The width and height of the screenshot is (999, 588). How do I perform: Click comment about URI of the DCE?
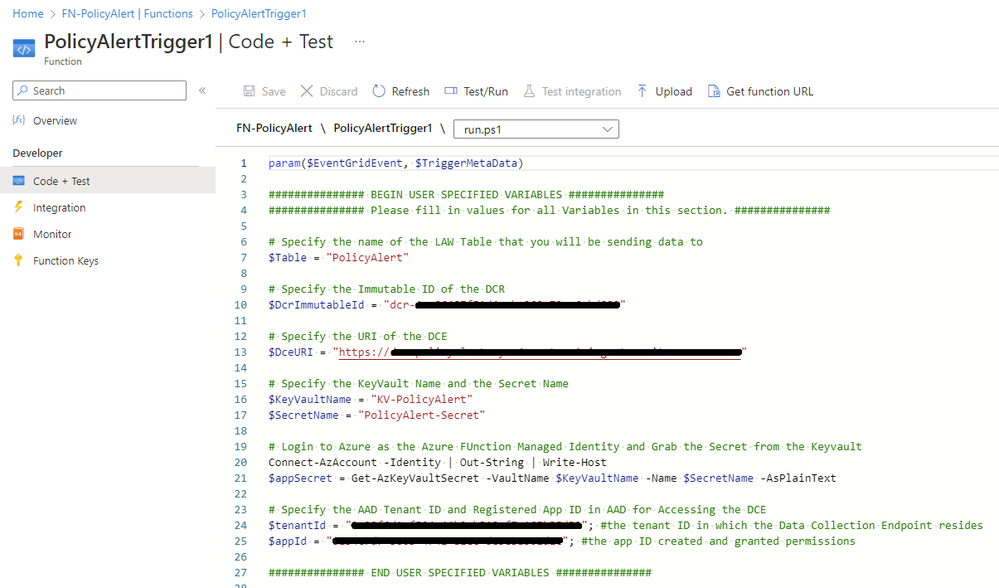pos(357,336)
